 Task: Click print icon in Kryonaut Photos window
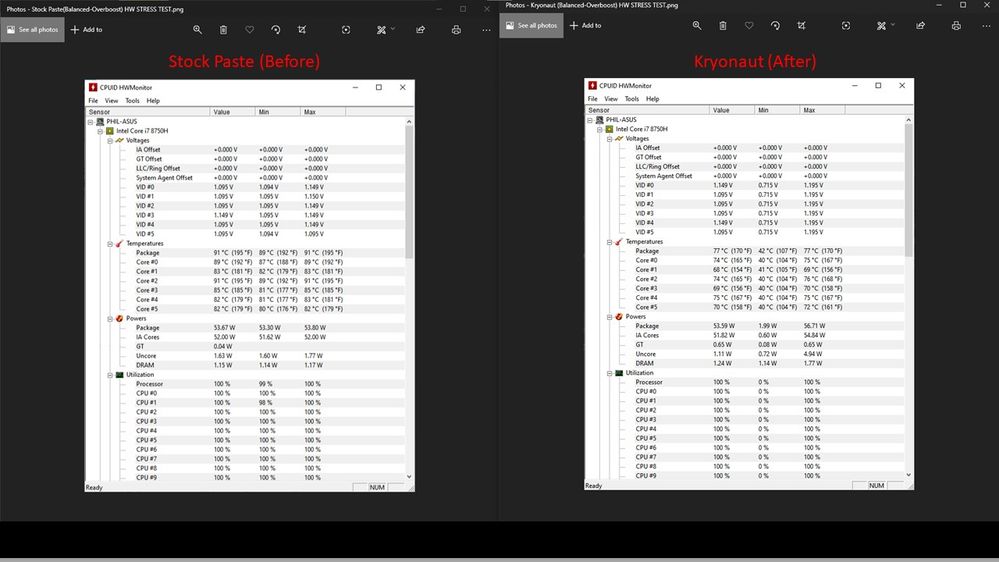956,25
